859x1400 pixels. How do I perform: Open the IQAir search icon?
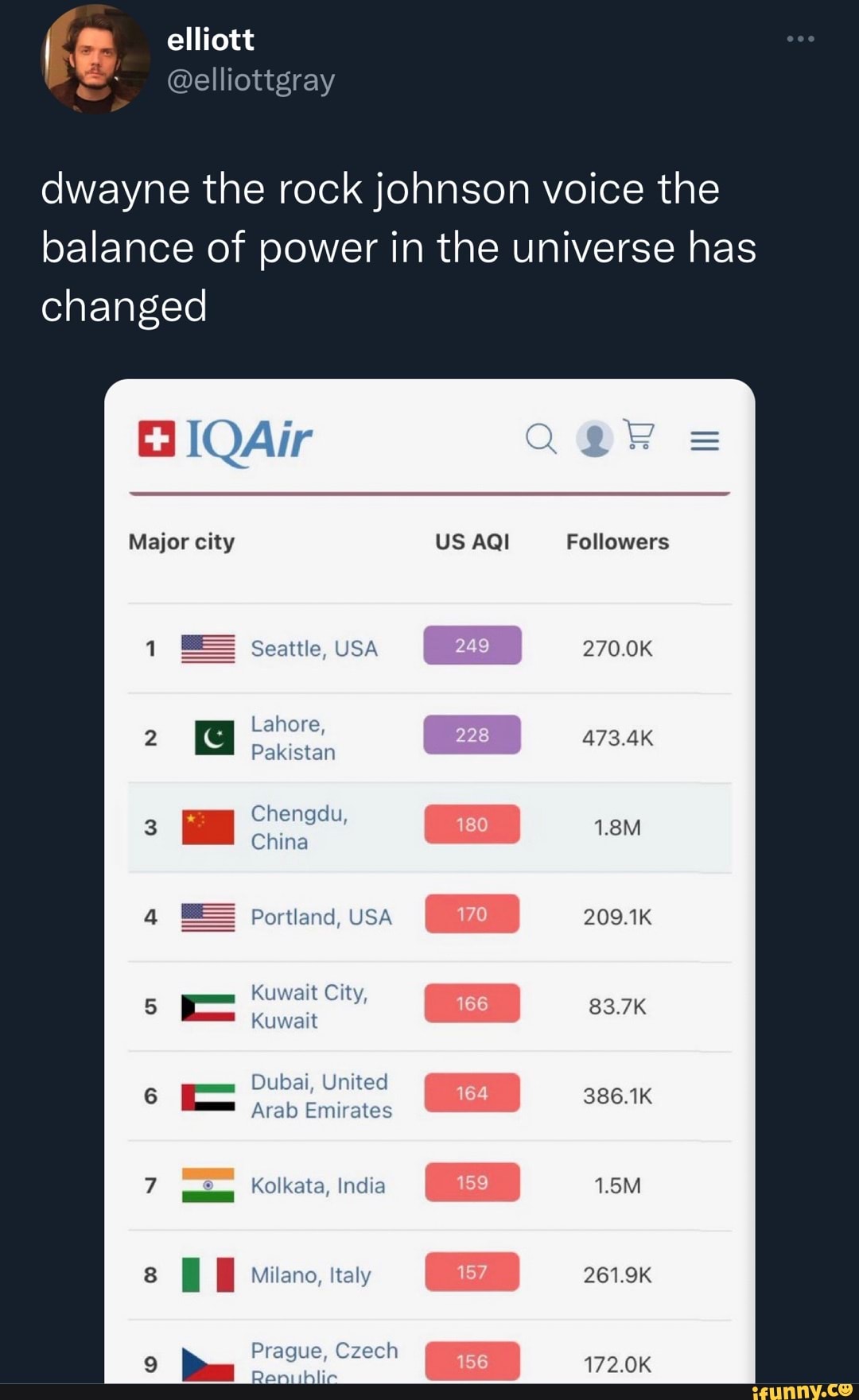541,438
